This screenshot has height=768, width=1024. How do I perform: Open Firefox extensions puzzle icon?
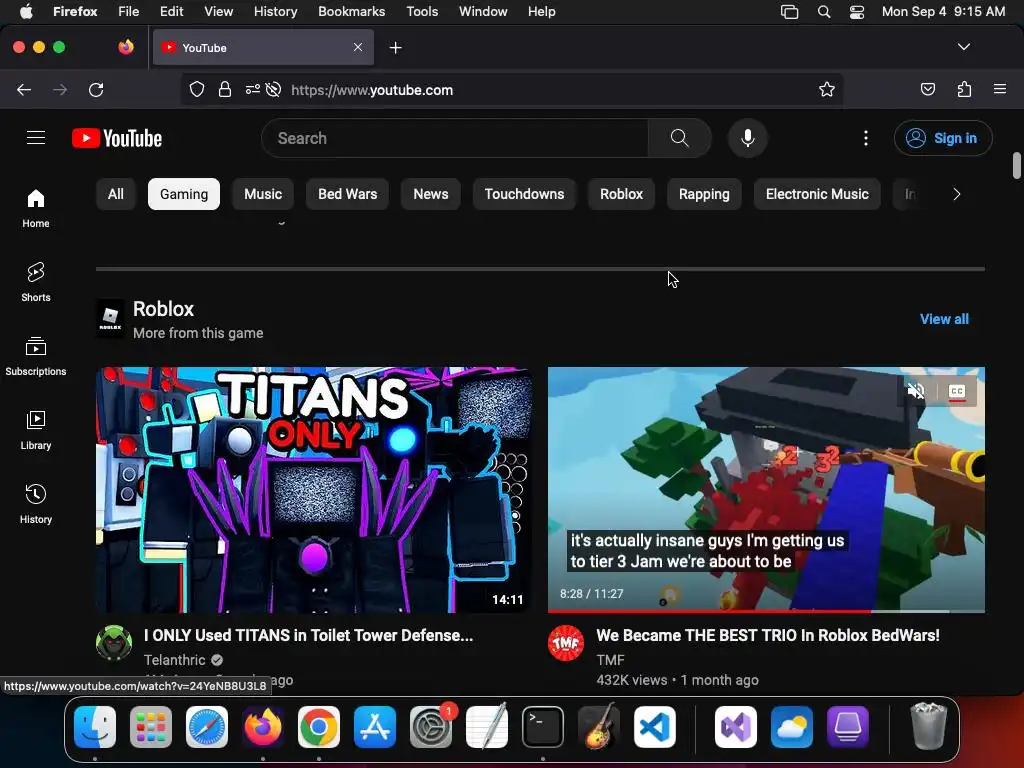click(x=964, y=89)
